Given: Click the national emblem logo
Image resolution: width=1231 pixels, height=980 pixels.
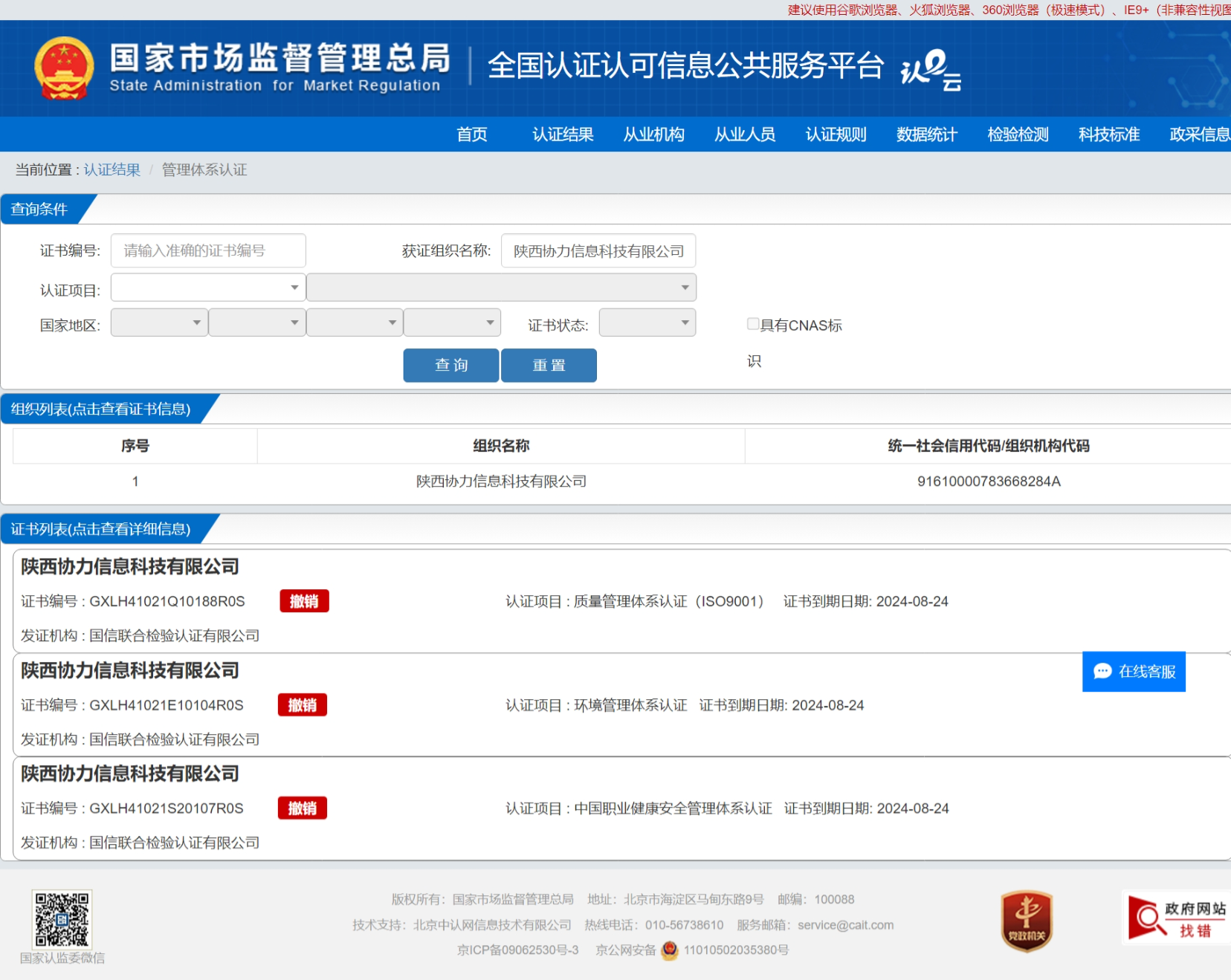Looking at the screenshot, I should [64, 68].
